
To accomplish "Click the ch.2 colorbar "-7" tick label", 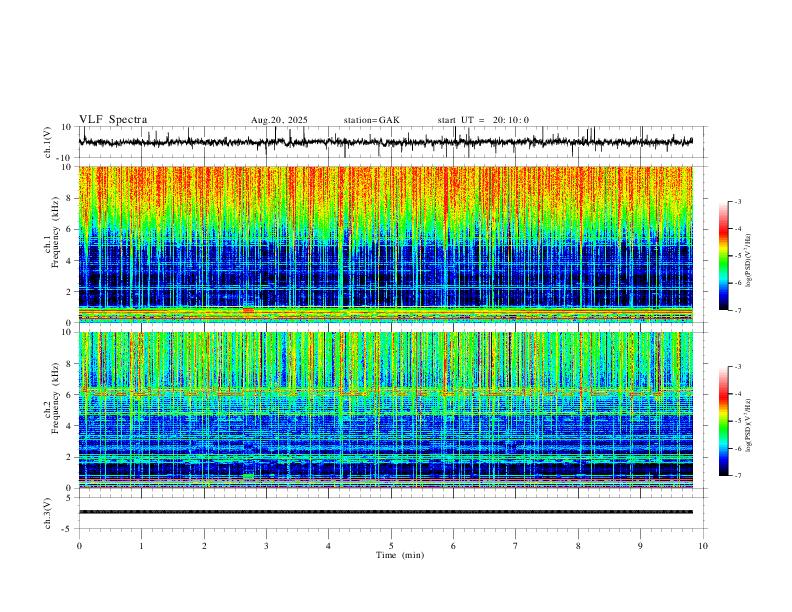I will [738, 476].
